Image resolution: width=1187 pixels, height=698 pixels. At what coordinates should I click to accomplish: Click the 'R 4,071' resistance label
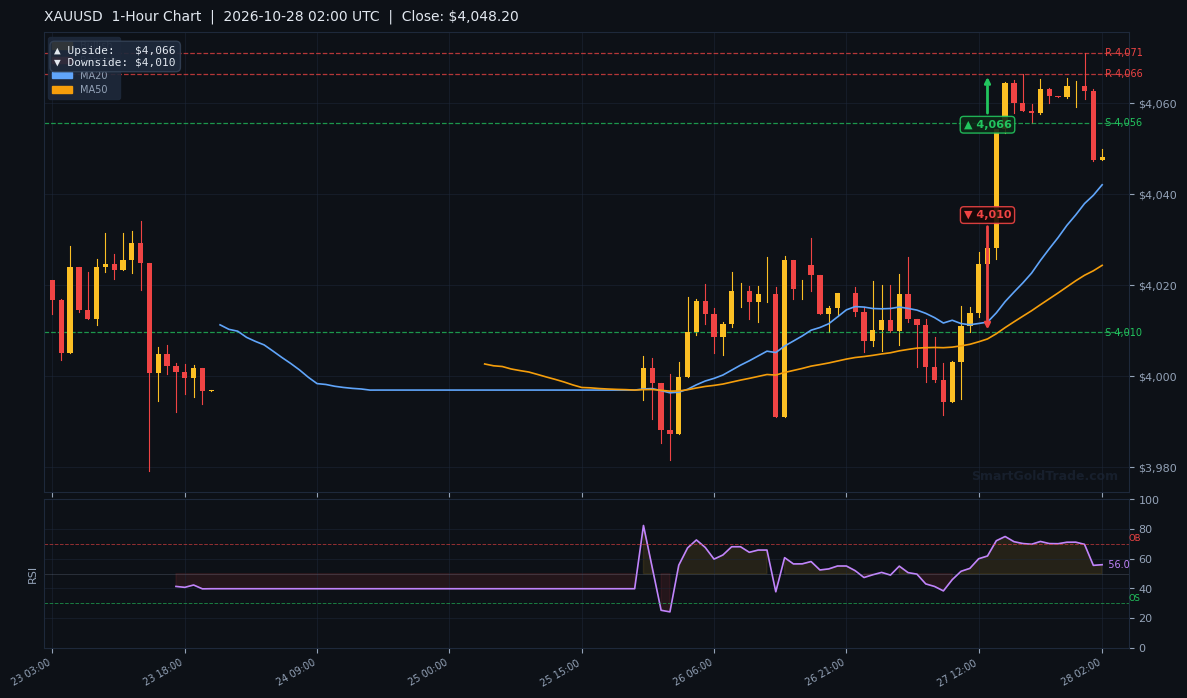[1123, 53]
